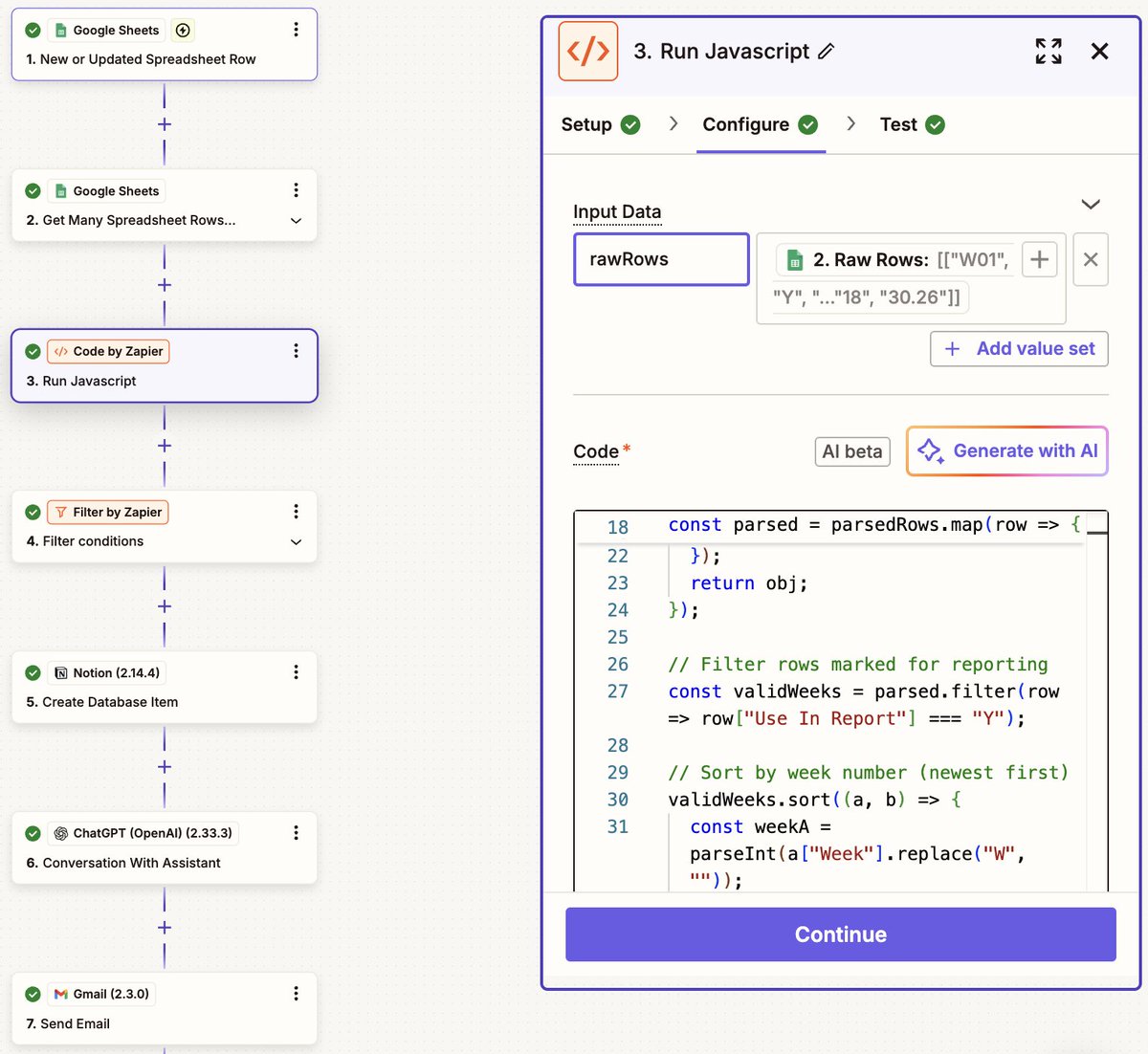Viewport: 1148px width, 1054px height.
Task: Open the Test tab
Action: pyautogui.click(x=912, y=124)
